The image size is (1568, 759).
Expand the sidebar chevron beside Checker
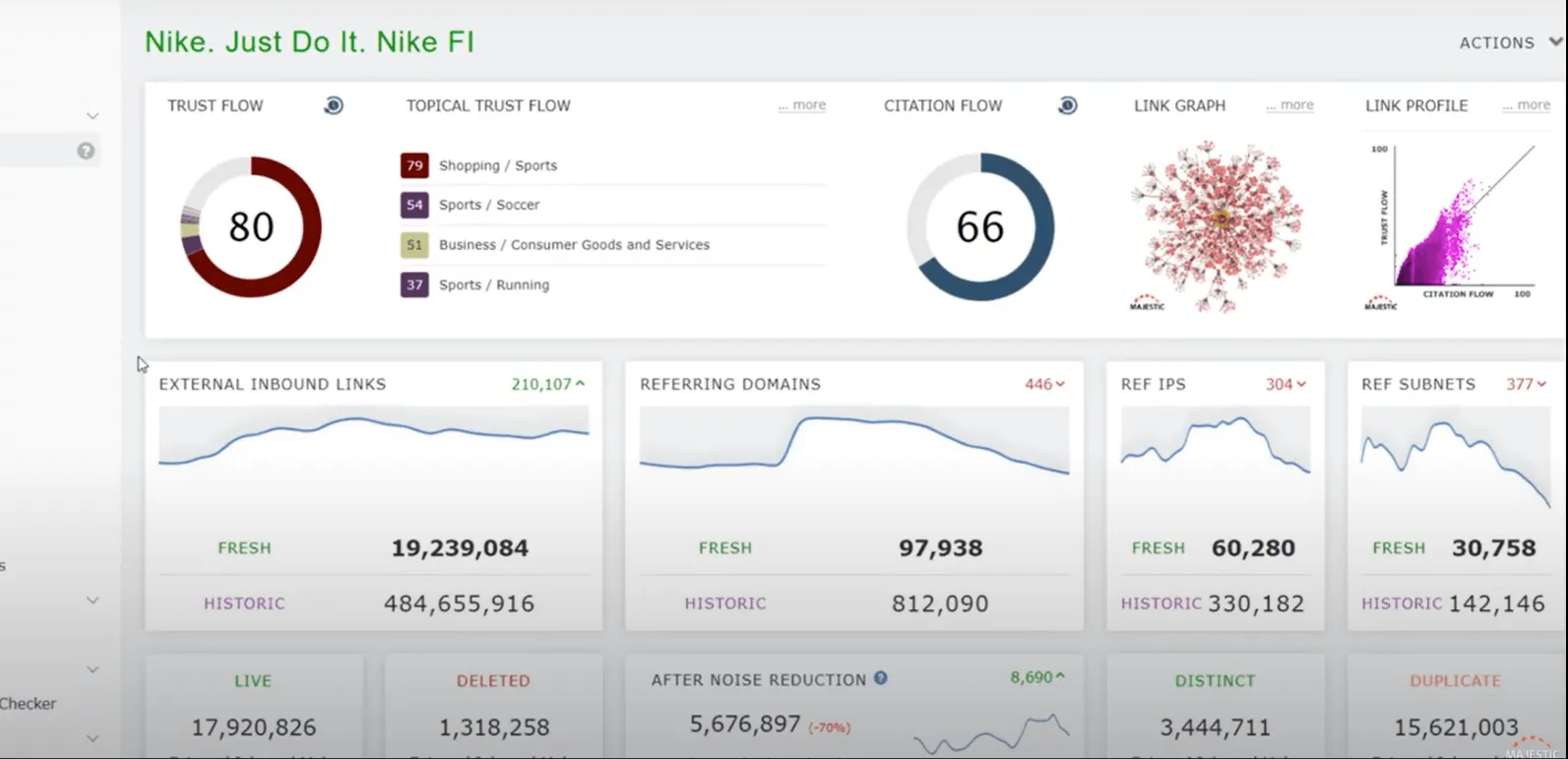93,669
